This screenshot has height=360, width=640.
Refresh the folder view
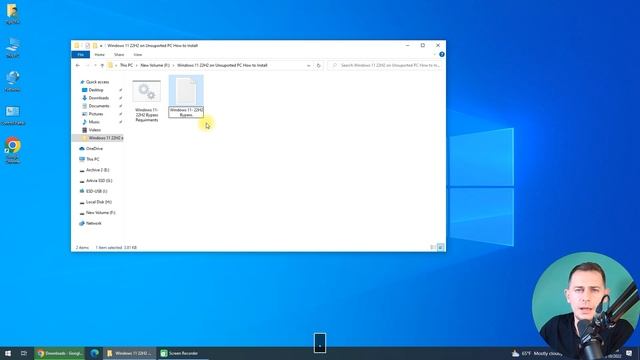pyautogui.click(x=319, y=65)
